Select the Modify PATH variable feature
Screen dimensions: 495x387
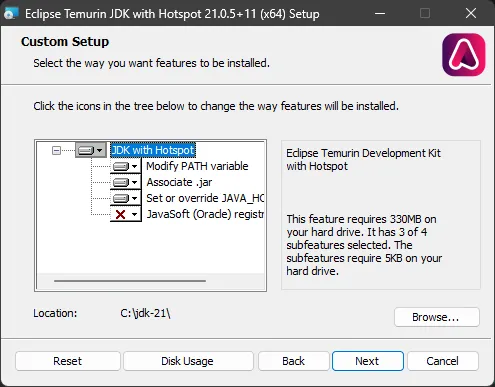tap(197, 166)
